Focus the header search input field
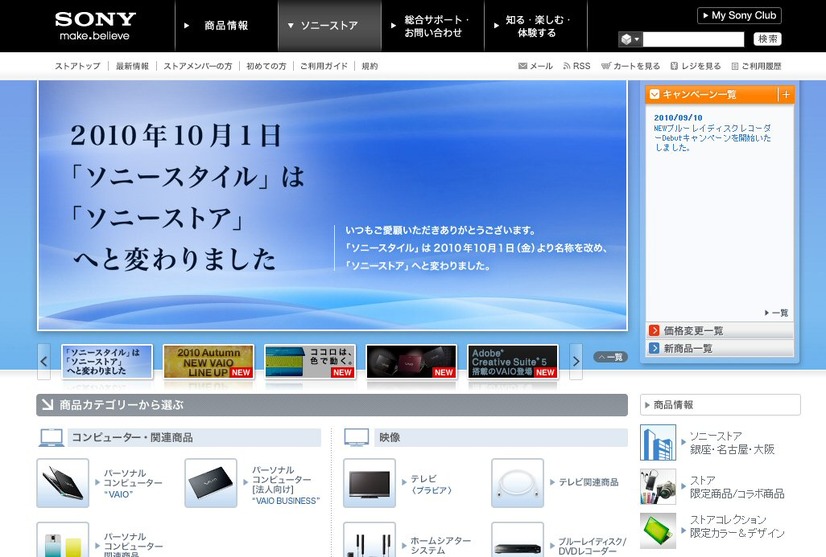The width and height of the screenshot is (826, 557). 693,39
